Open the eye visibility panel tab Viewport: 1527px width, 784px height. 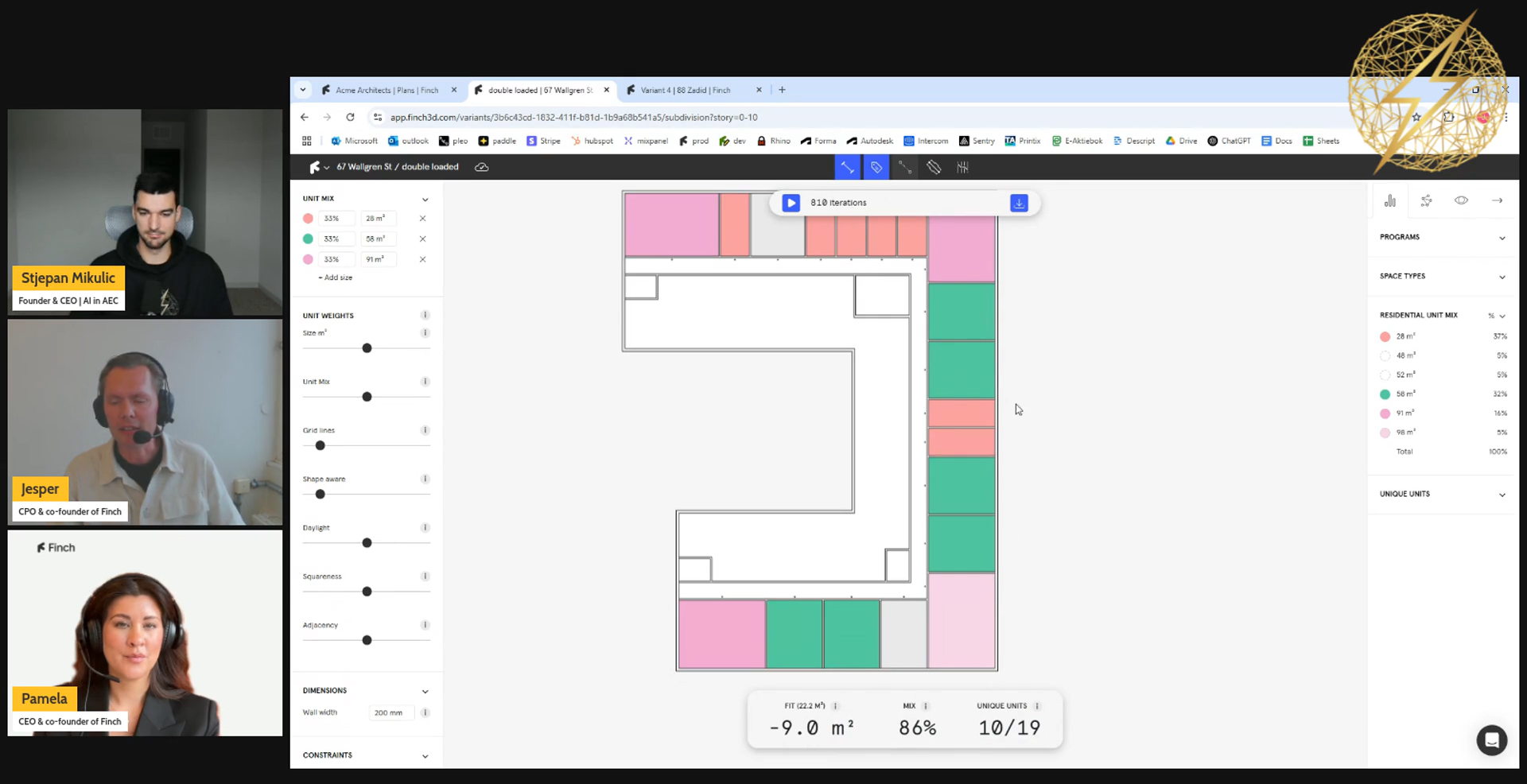[x=1461, y=200]
